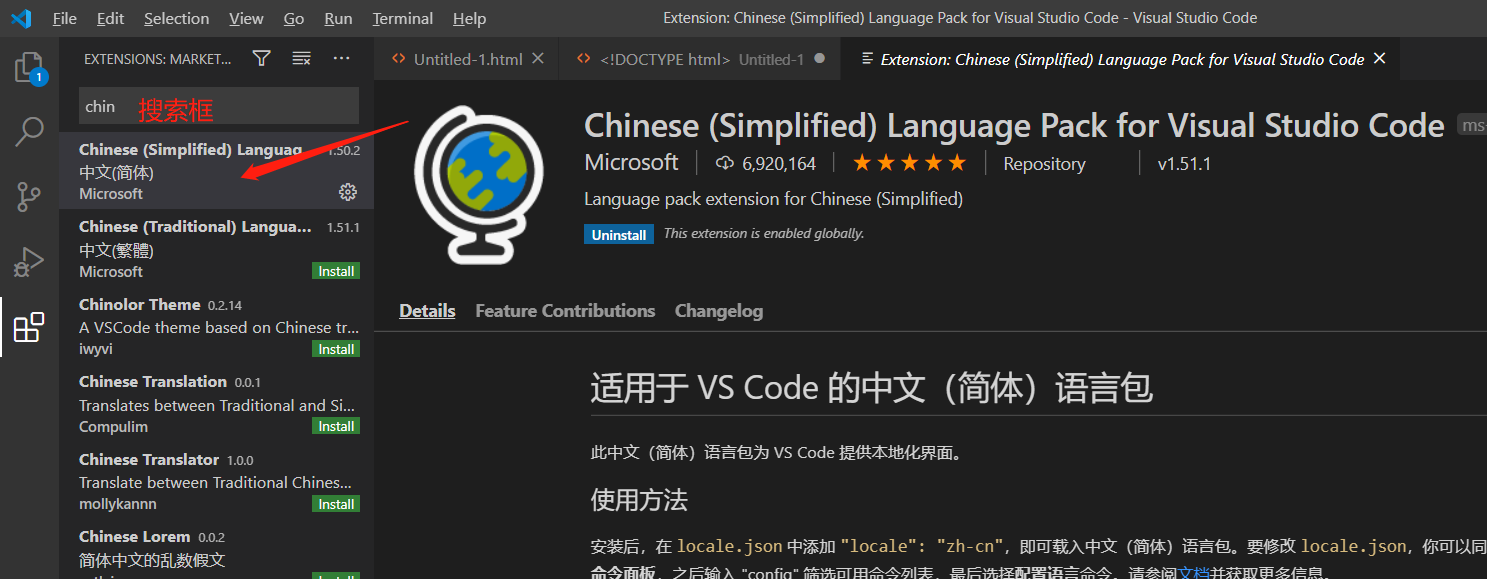Click the Uninstall button
This screenshot has height=579, width=1487.
pos(619,234)
